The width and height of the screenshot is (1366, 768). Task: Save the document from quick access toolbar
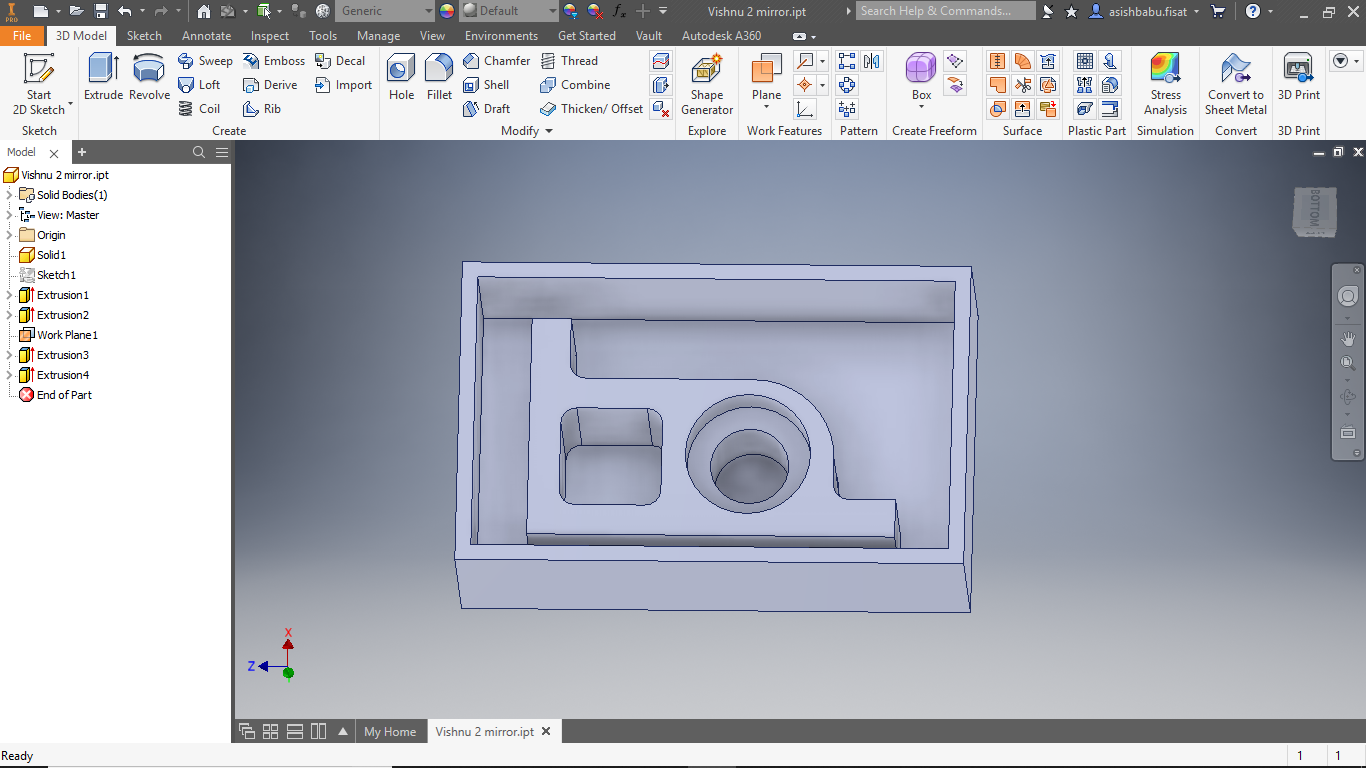coord(101,11)
